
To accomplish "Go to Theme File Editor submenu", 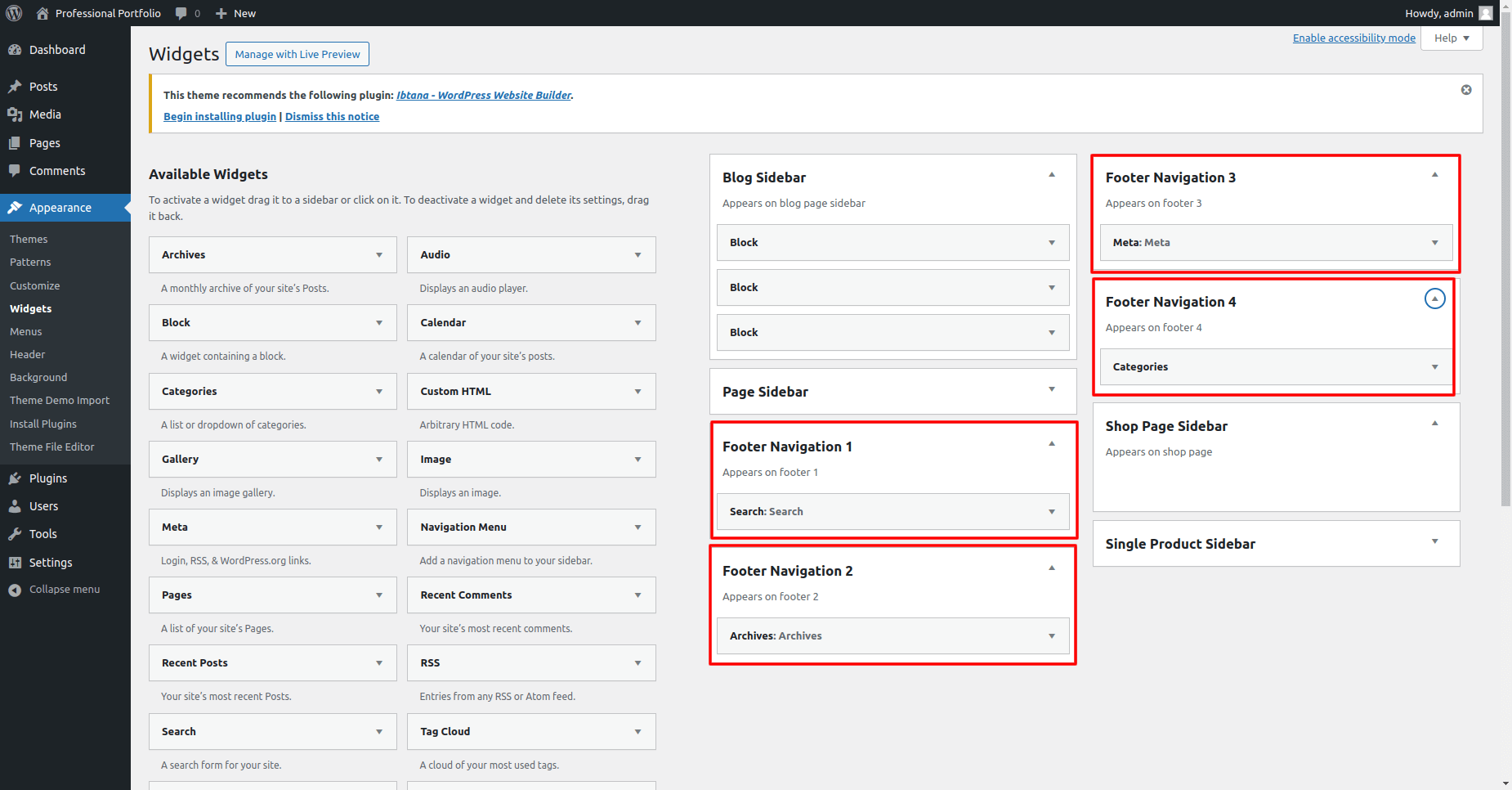I will click(52, 447).
